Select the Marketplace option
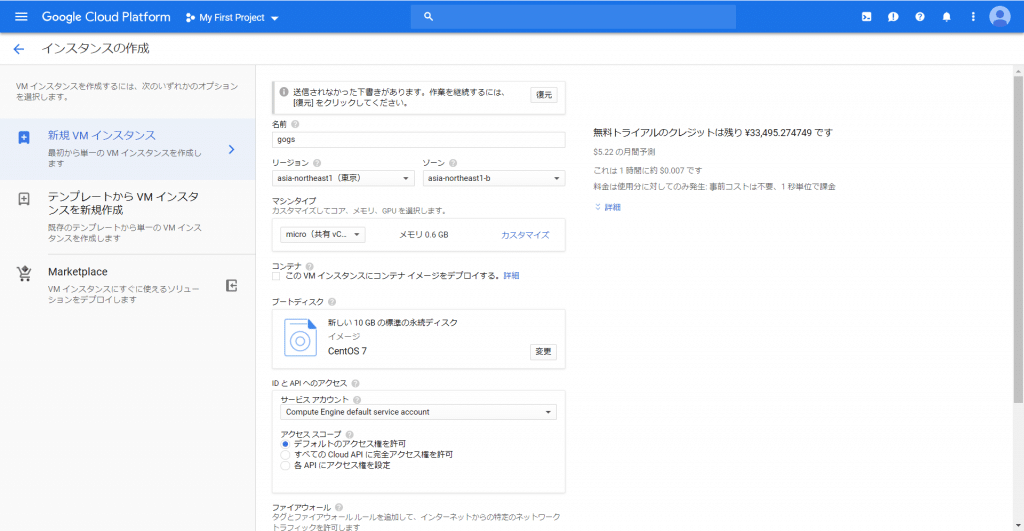 78,272
